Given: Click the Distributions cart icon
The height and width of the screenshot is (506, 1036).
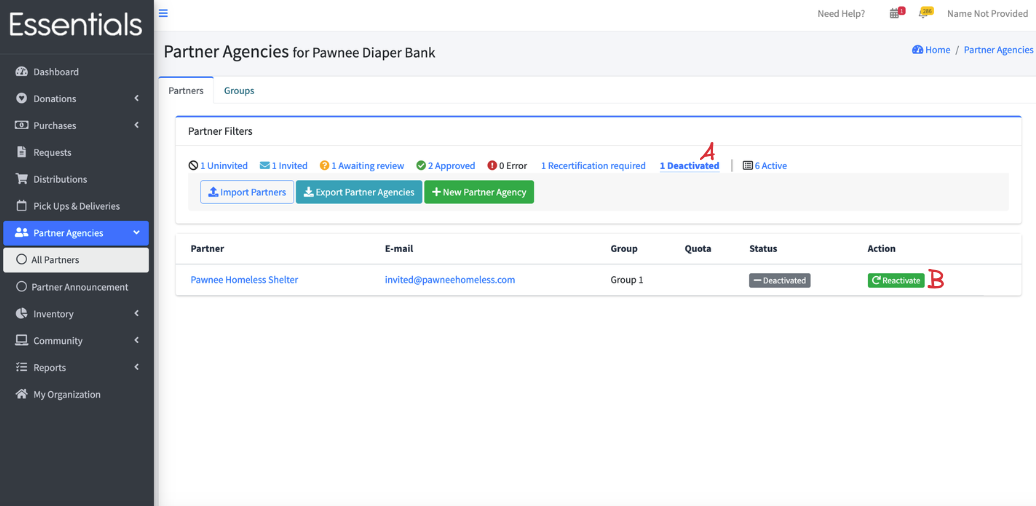Looking at the screenshot, I should [21, 179].
